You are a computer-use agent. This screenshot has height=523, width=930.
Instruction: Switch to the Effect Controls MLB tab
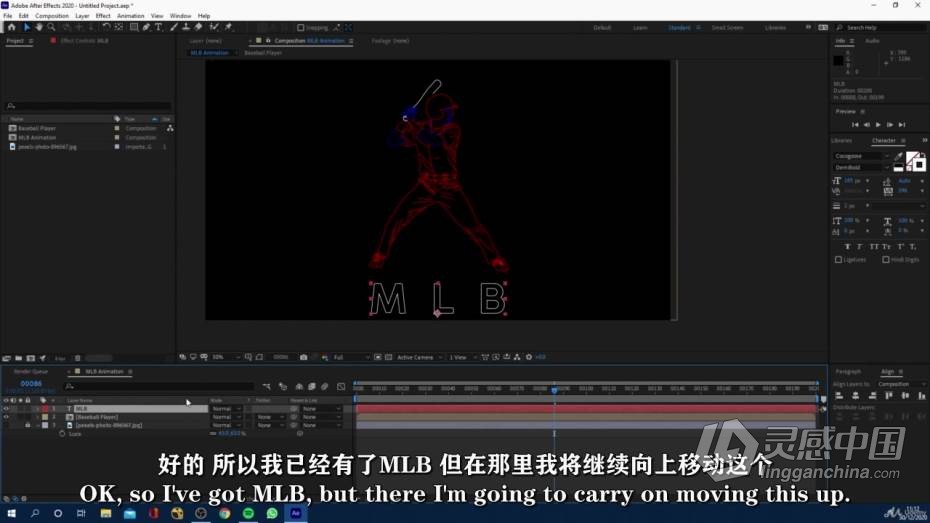pyautogui.click(x=84, y=41)
